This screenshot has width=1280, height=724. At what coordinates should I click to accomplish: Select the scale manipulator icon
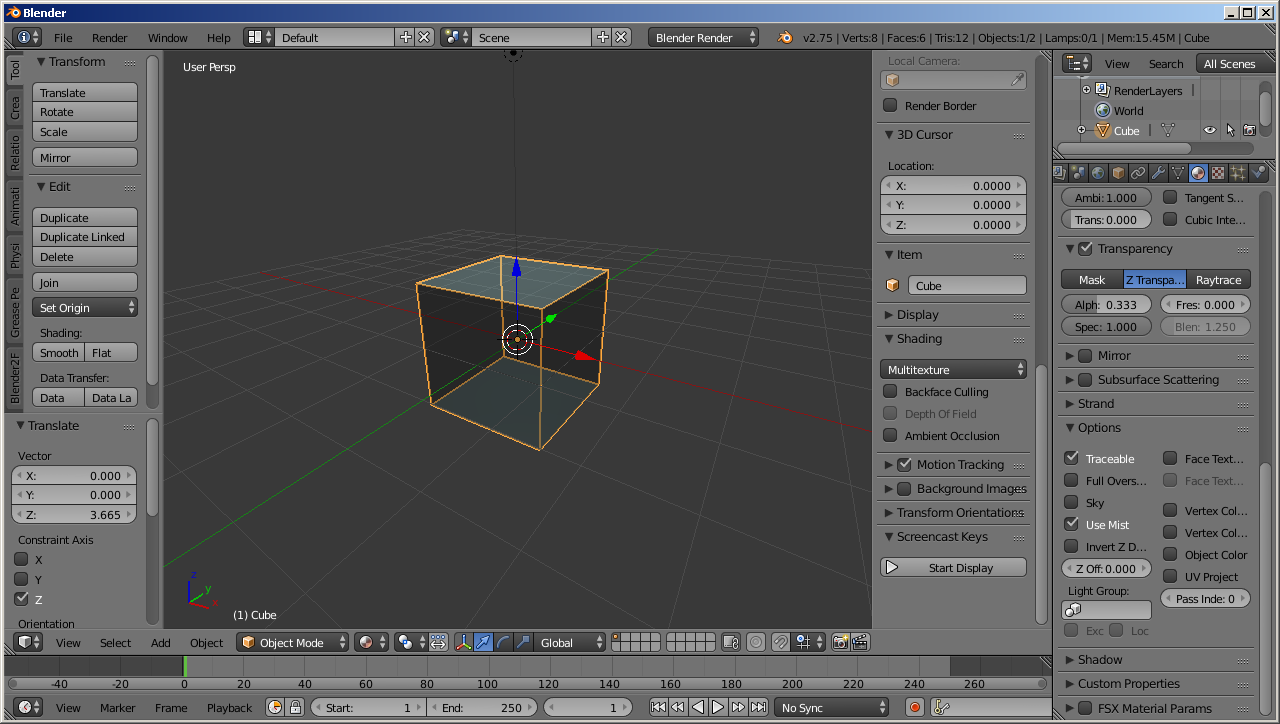[523, 642]
